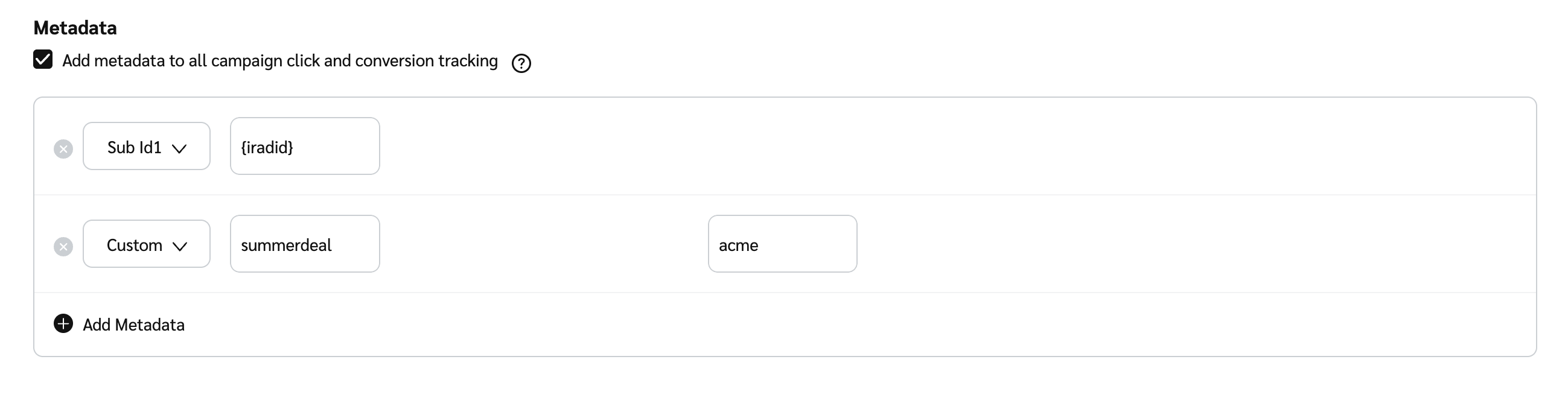Click inside the summerdeal input field
The height and width of the screenshot is (409, 1568).
point(304,244)
